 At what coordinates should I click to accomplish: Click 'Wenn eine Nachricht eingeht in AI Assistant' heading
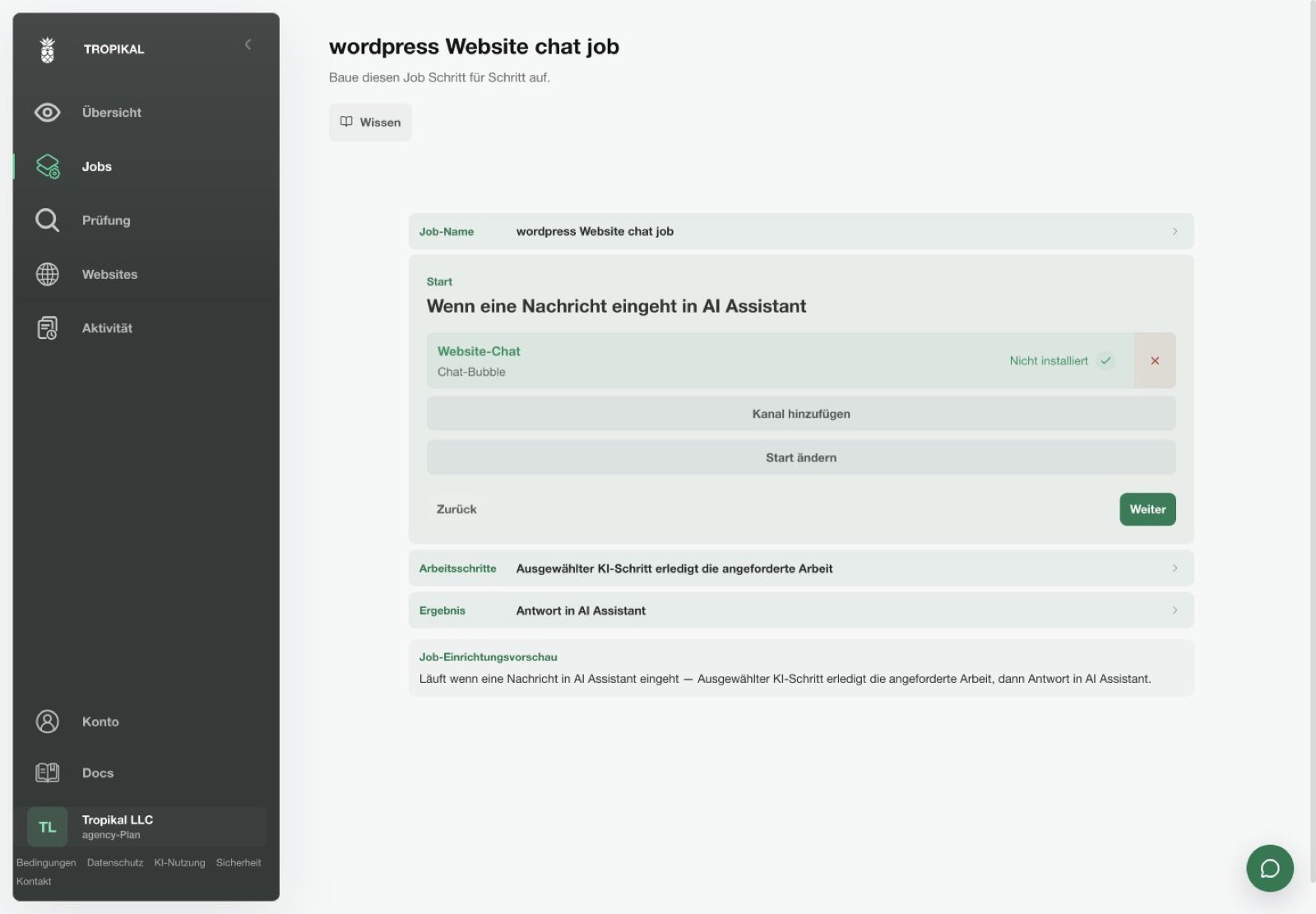[616, 306]
